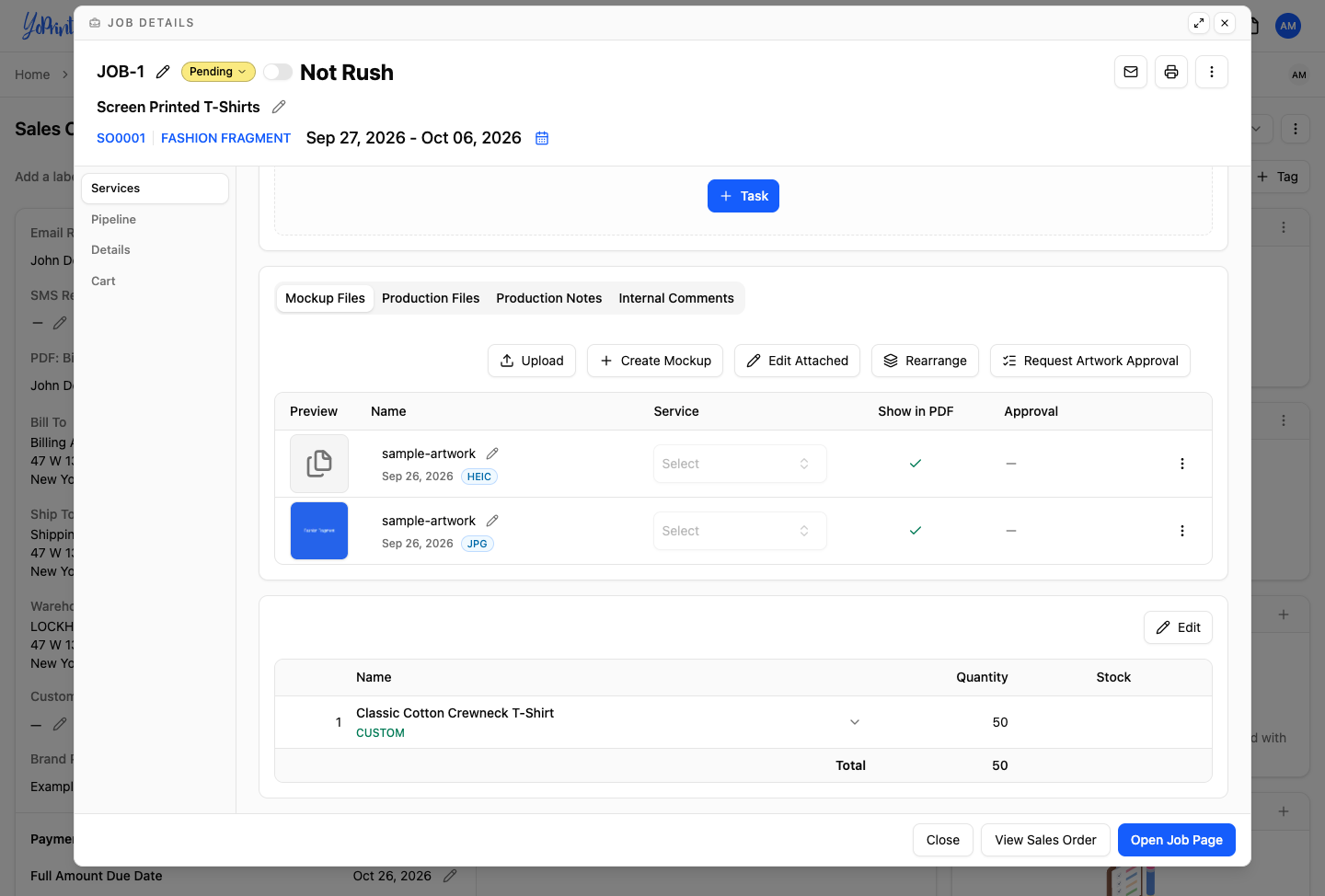Viewport: 1325px width, 896px height.
Task: Print the job using printer icon
Action: 1171,72
